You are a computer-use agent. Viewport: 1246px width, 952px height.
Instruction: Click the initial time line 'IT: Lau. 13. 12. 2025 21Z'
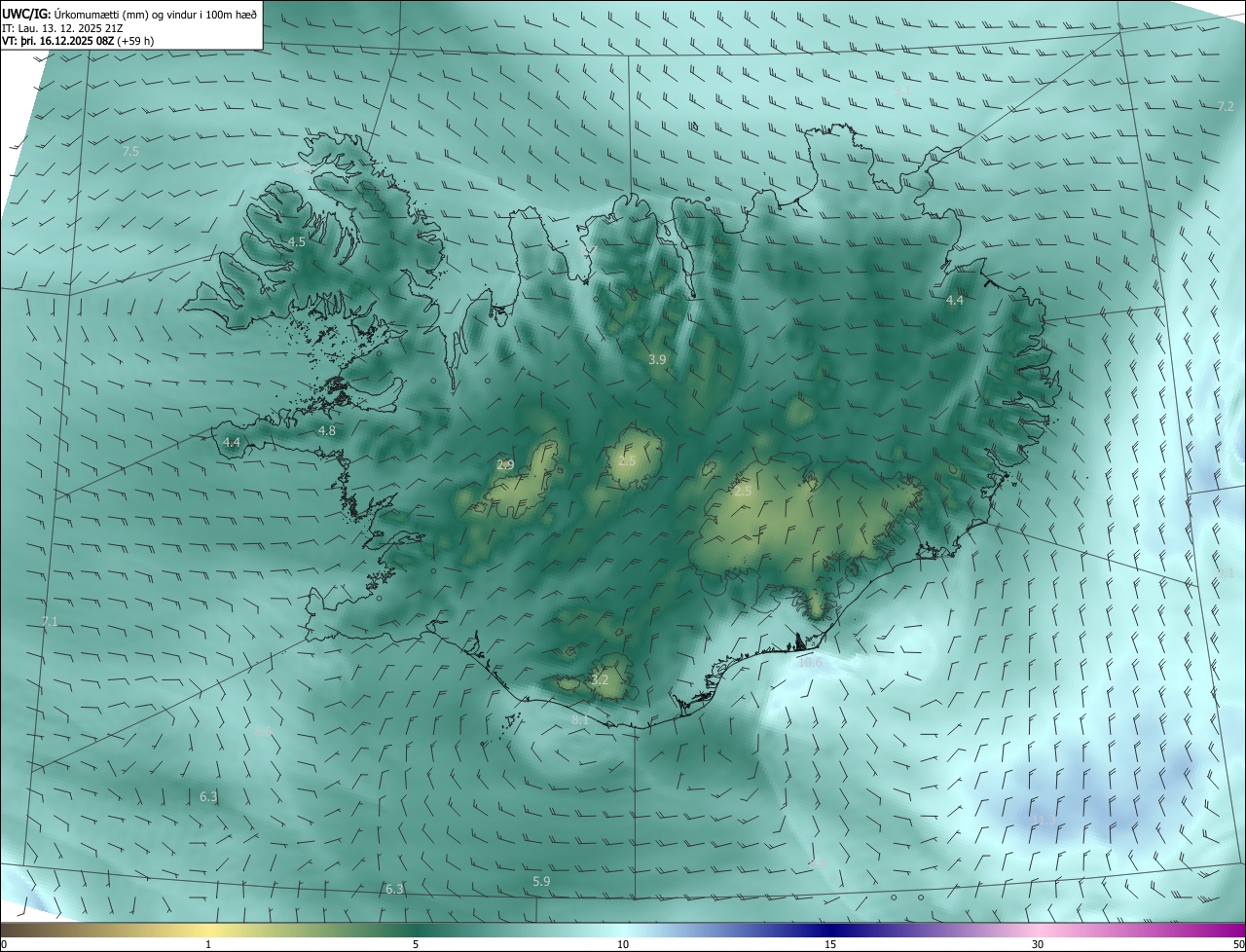tap(62, 28)
